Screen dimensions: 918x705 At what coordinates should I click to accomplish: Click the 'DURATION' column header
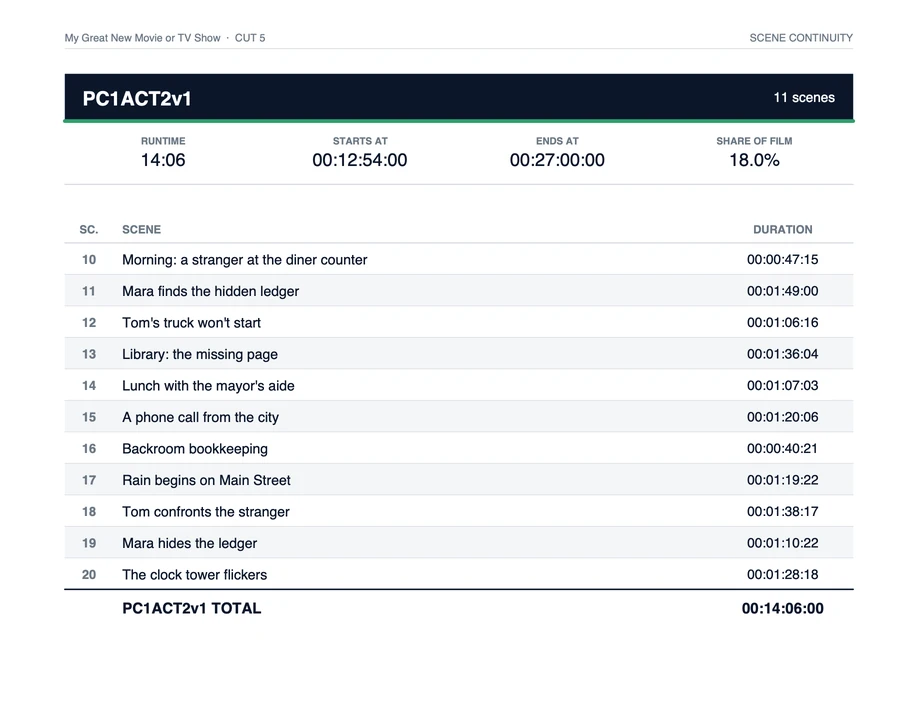coord(783,230)
